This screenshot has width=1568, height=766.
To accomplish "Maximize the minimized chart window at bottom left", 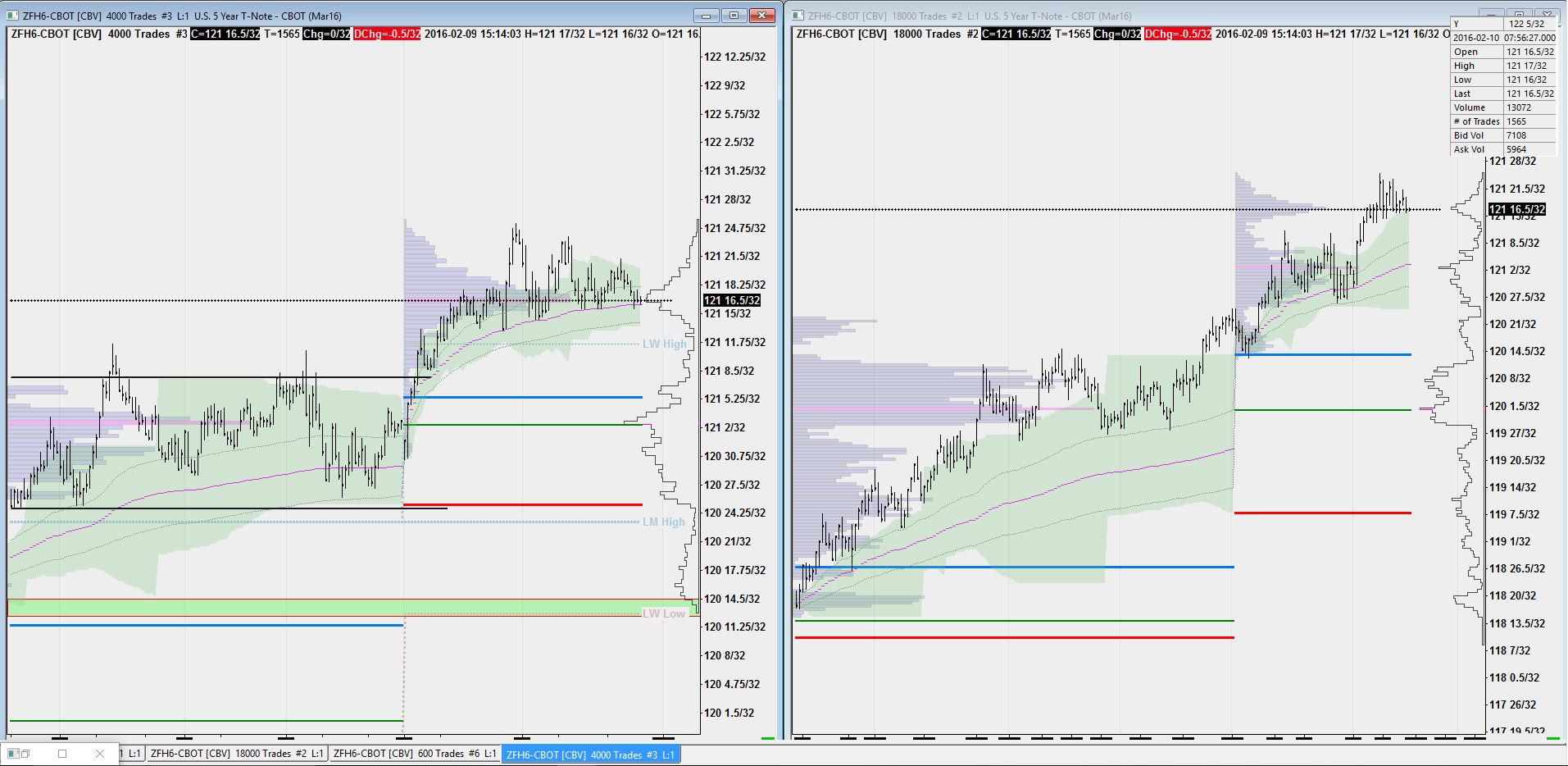I will pyautogui.click(x=61, y=754).
